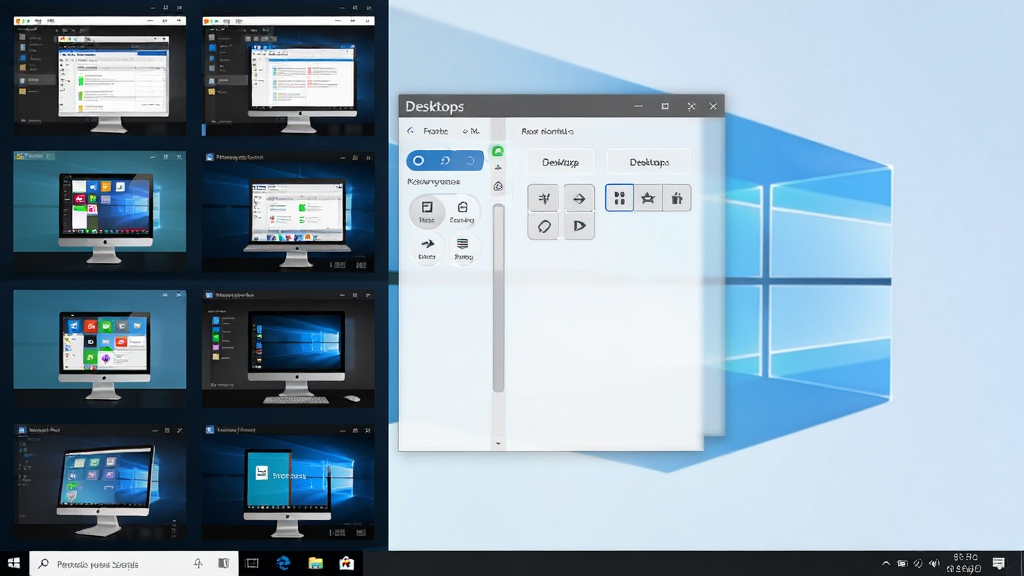
Task: Click the taskbar clock
Action: [x=965, y=563]
